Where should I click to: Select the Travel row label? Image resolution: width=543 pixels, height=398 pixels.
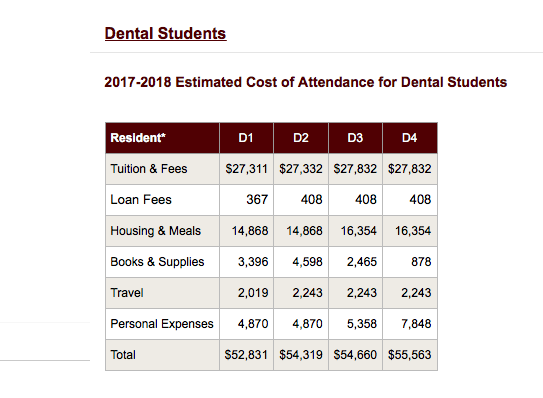point(127,293)
